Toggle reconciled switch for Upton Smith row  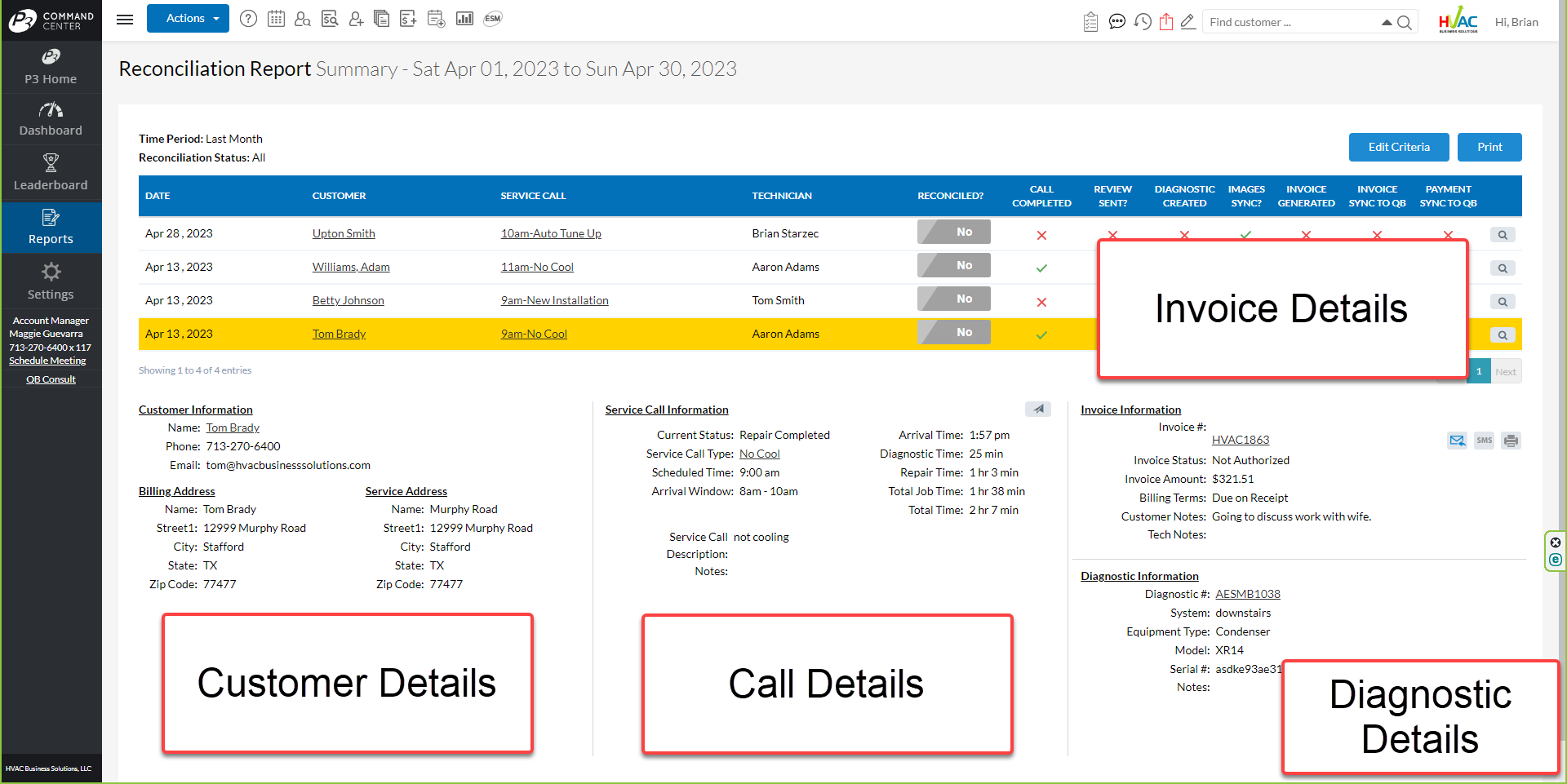[953, 233]
